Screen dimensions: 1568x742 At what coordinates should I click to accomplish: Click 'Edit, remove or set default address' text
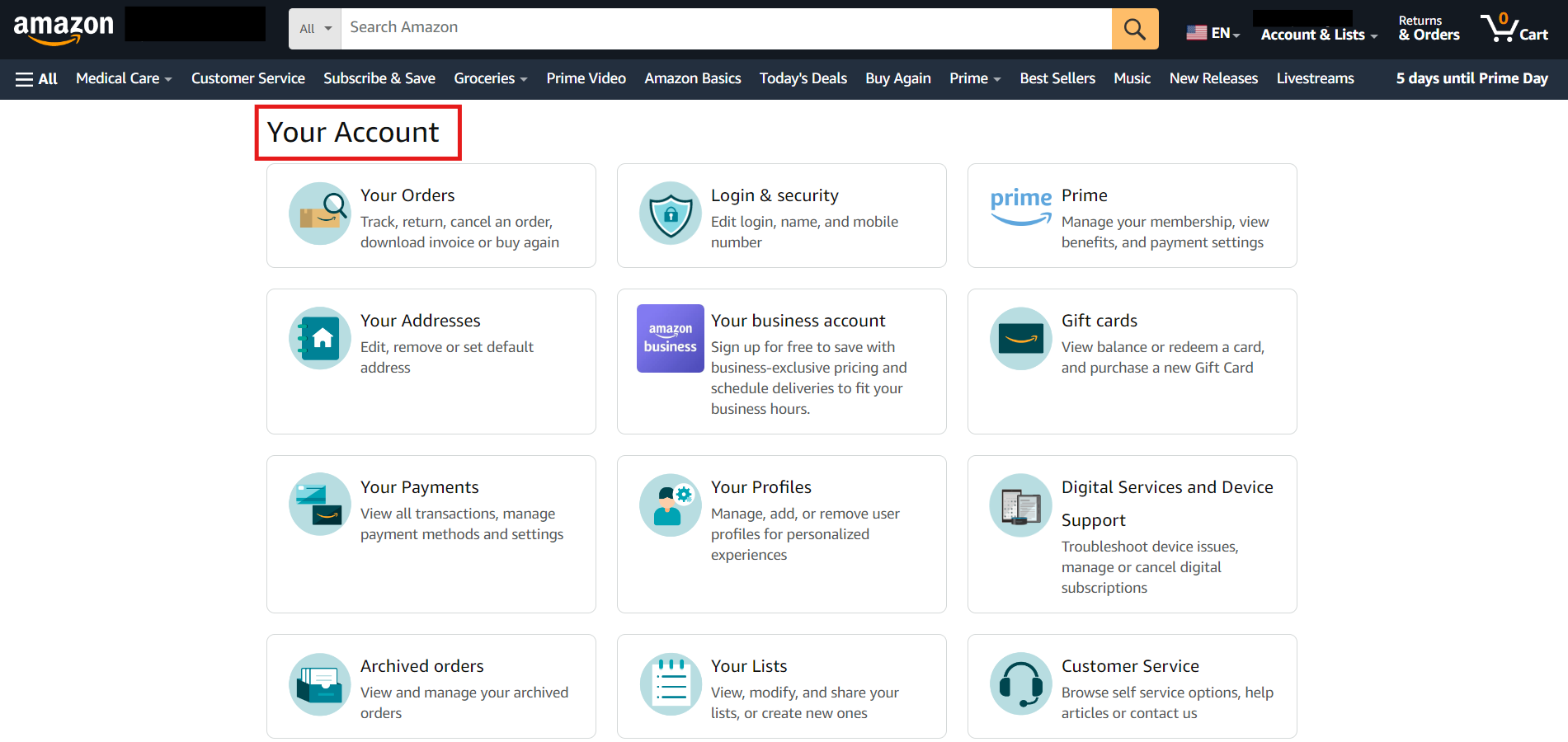click(x=447, y=358)
